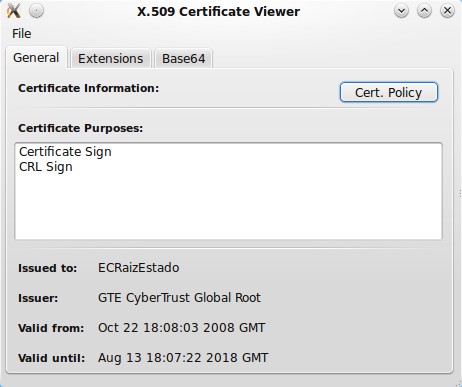Click the Certificate Information heading
This screenshot has height=387, width=462.
(x=89, y=88)
